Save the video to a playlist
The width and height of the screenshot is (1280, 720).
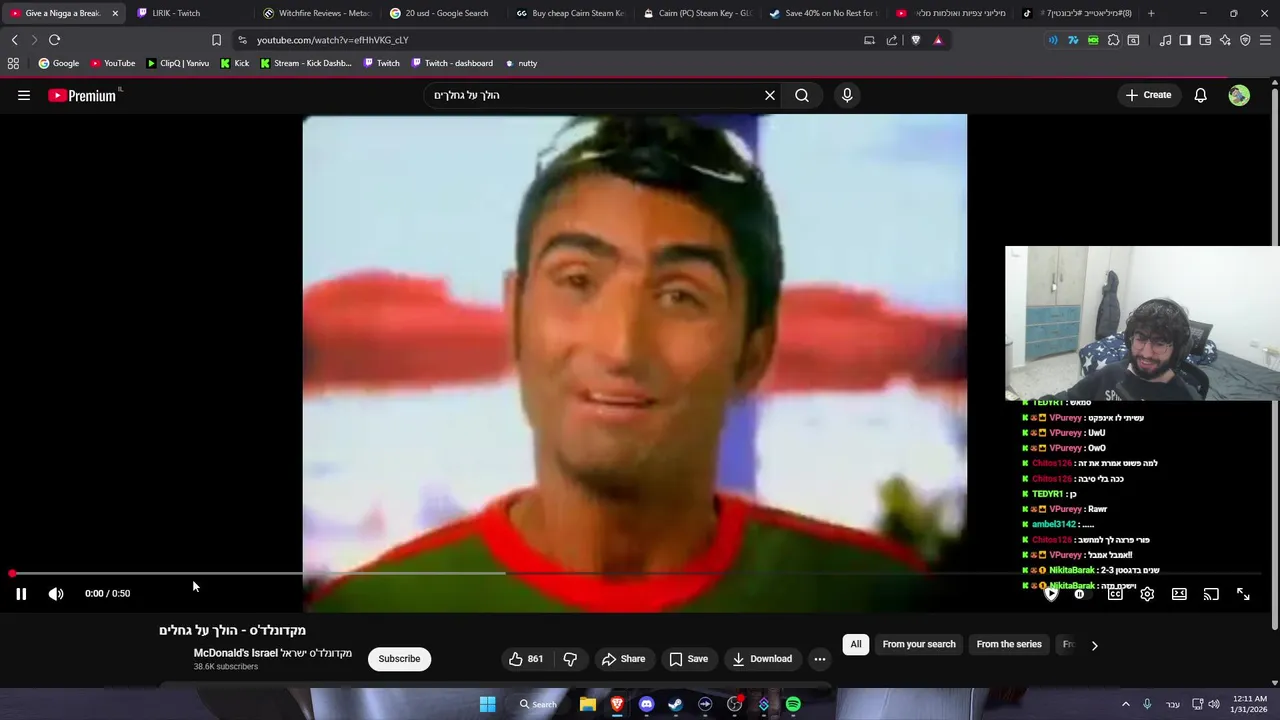pyautogui.click(x=688, y=659)
